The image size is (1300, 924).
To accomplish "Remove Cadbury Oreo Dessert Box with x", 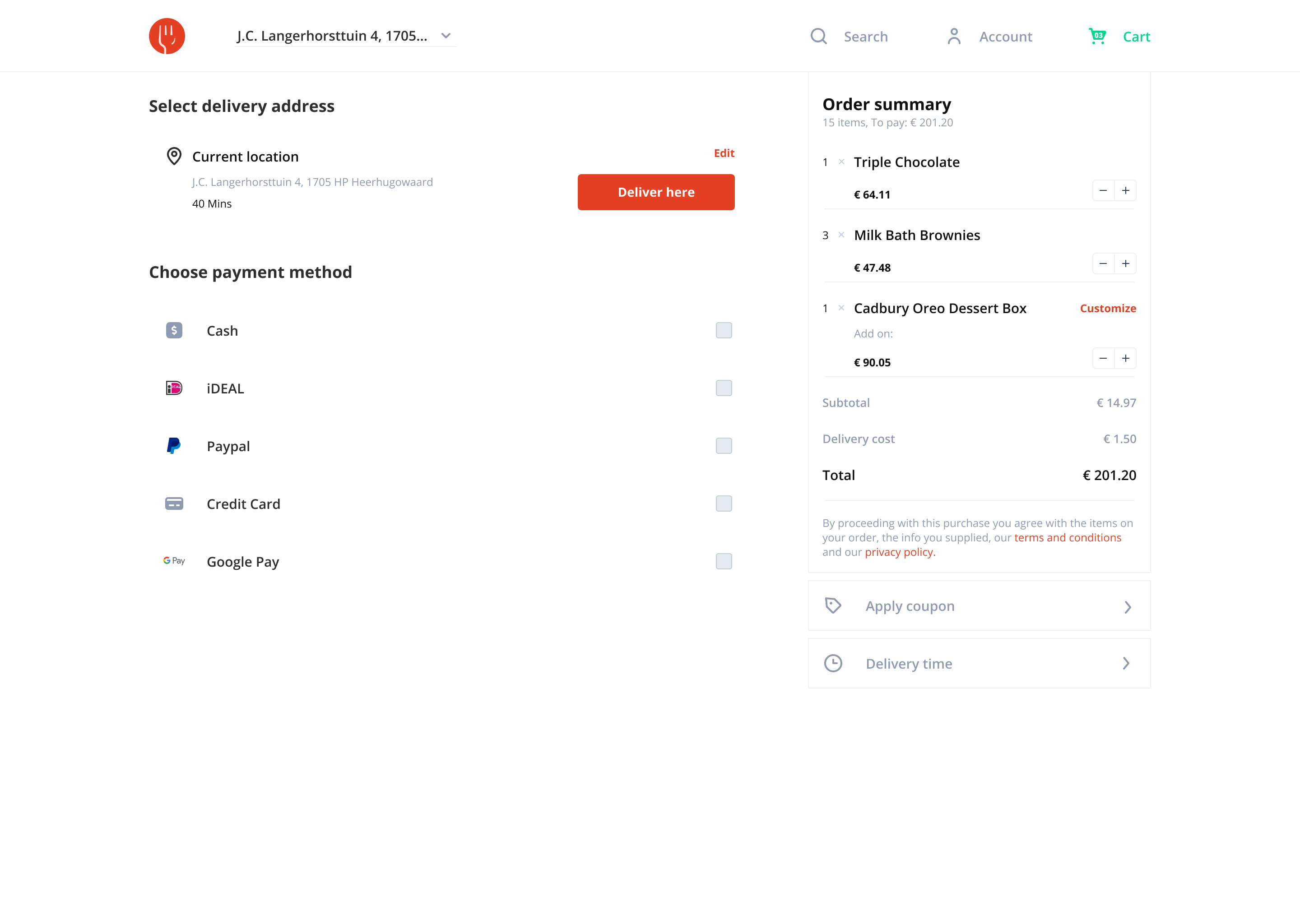I will tap(841, 308).
